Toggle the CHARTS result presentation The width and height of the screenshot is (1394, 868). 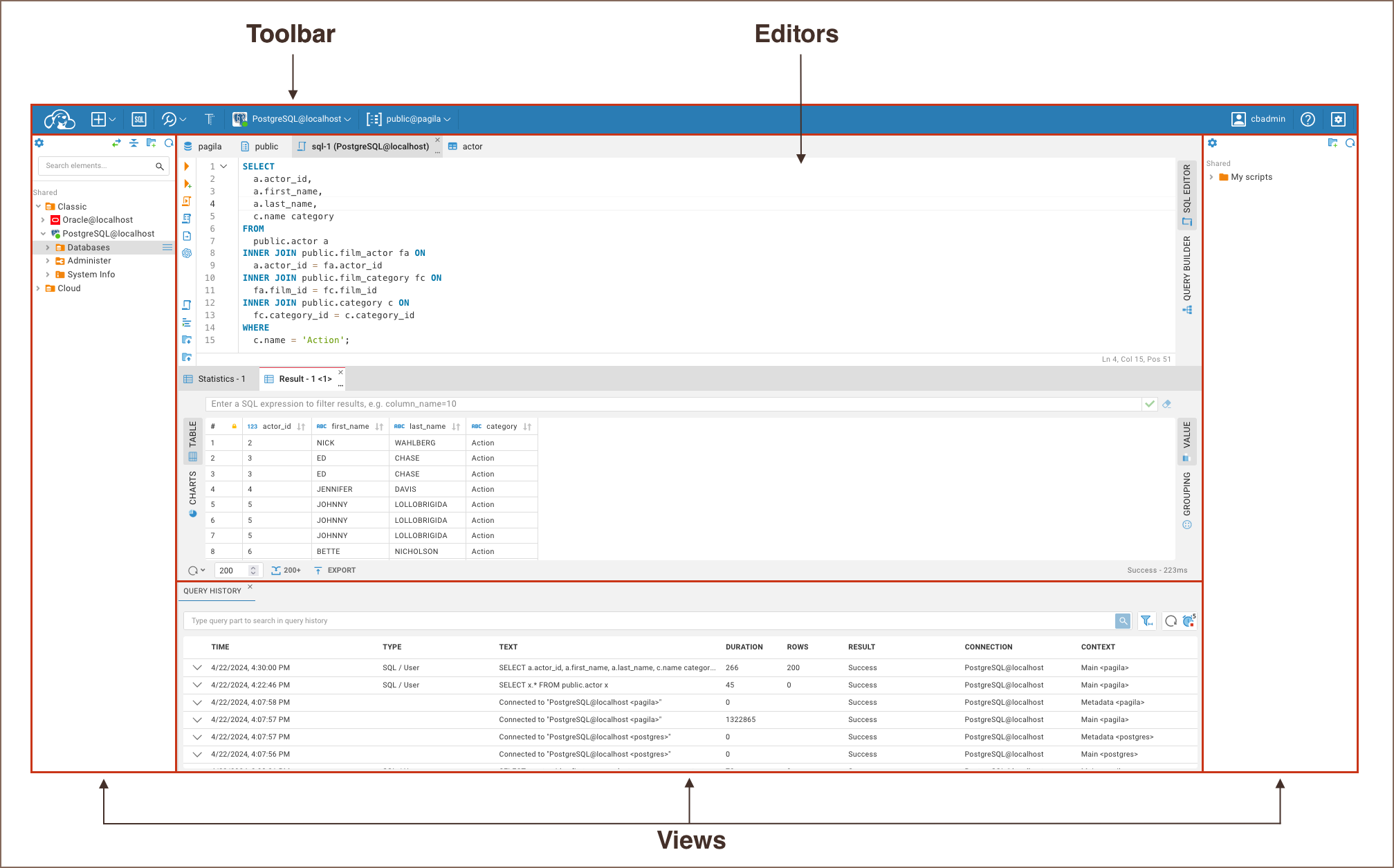pos(193,492)
